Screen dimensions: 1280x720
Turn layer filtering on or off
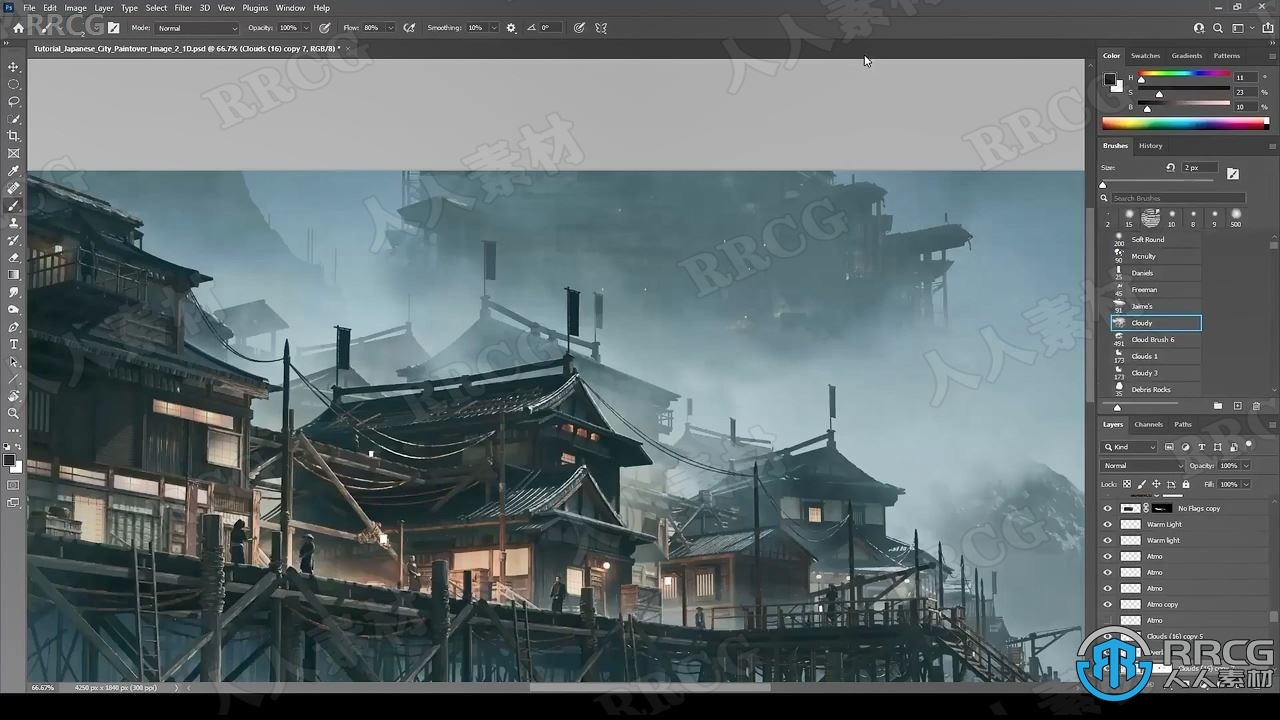pyautogui.click(x=1249, y=445)
